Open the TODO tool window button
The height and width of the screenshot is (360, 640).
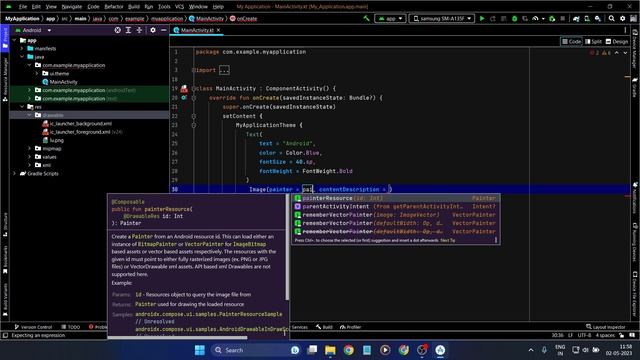(71, 327)
